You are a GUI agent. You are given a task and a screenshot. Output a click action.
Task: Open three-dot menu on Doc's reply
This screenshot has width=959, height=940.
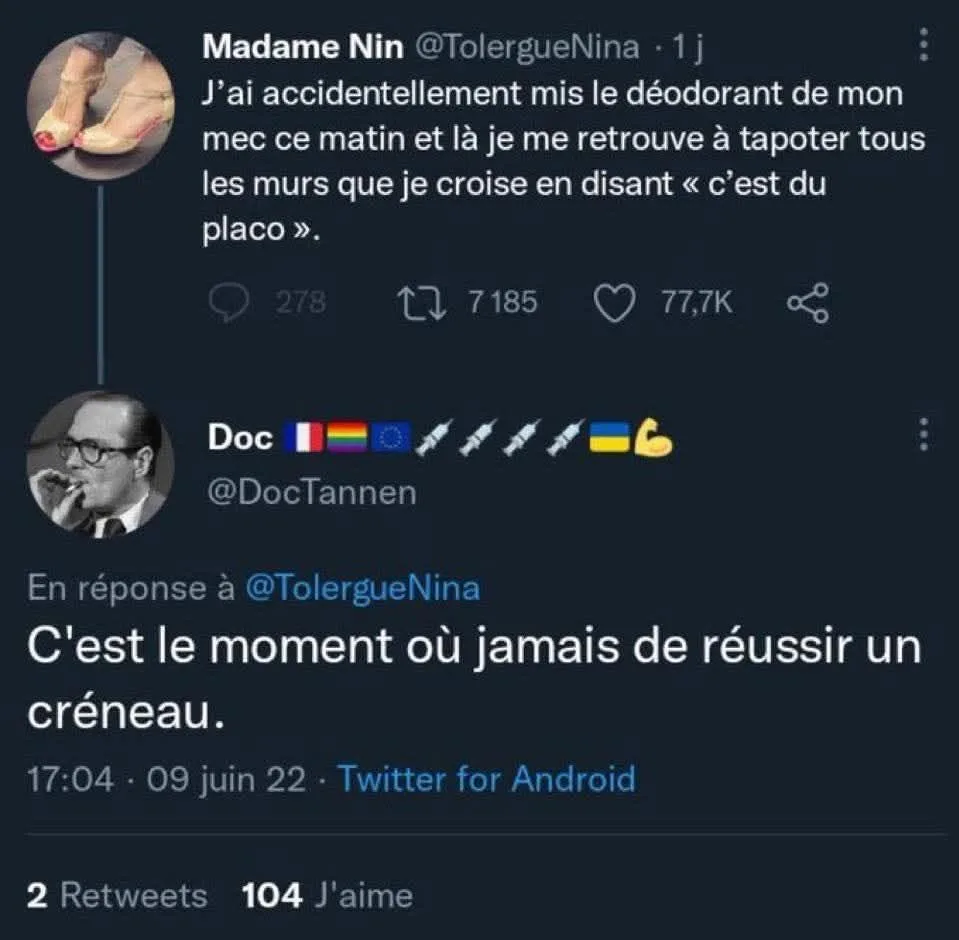pos(924,435)
